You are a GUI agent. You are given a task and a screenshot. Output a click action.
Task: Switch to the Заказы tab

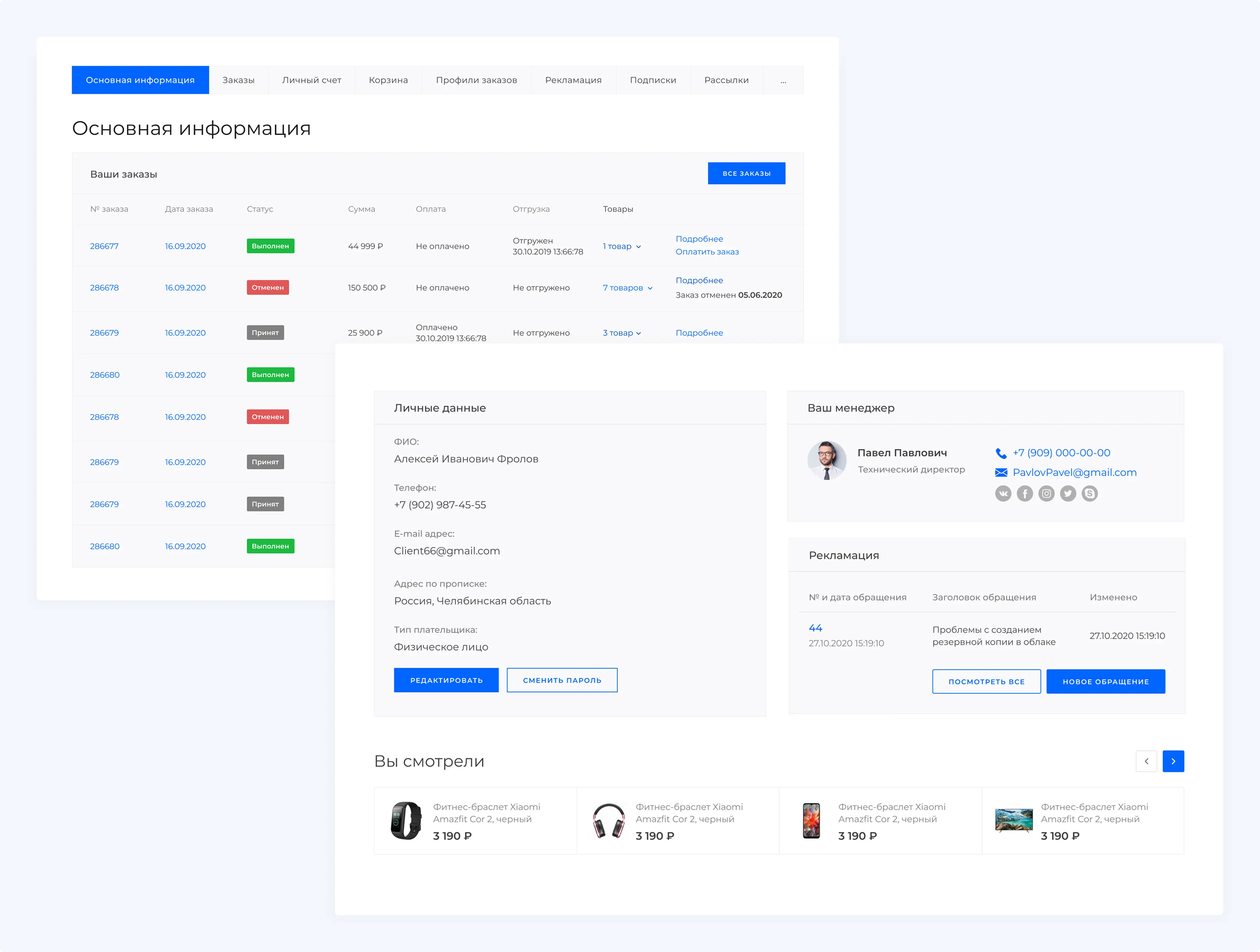pos(238,80)
